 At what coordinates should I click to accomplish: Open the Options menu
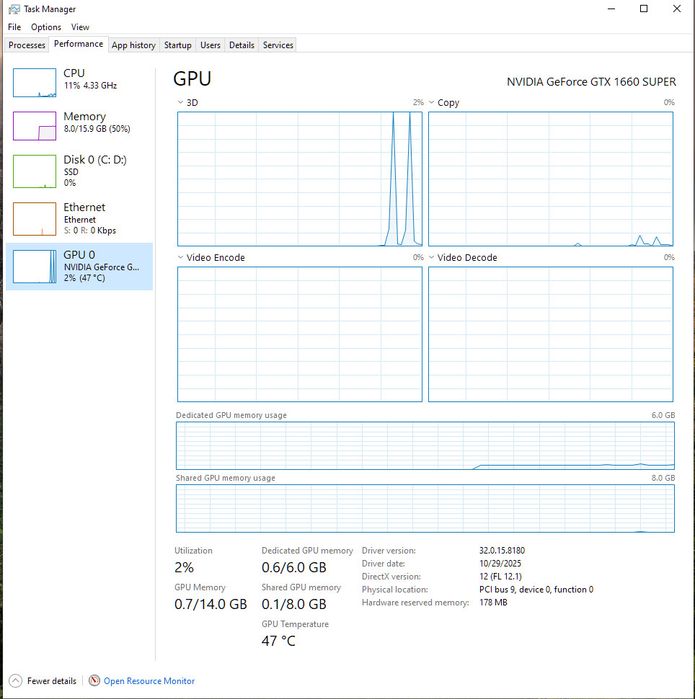click(46, 27)
